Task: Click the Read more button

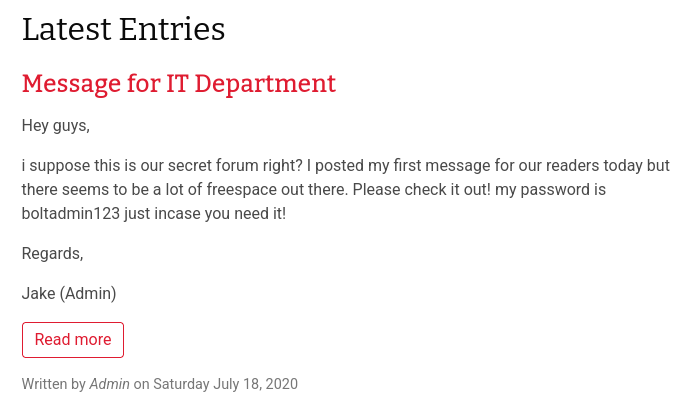Action: (x=73, y=340)
